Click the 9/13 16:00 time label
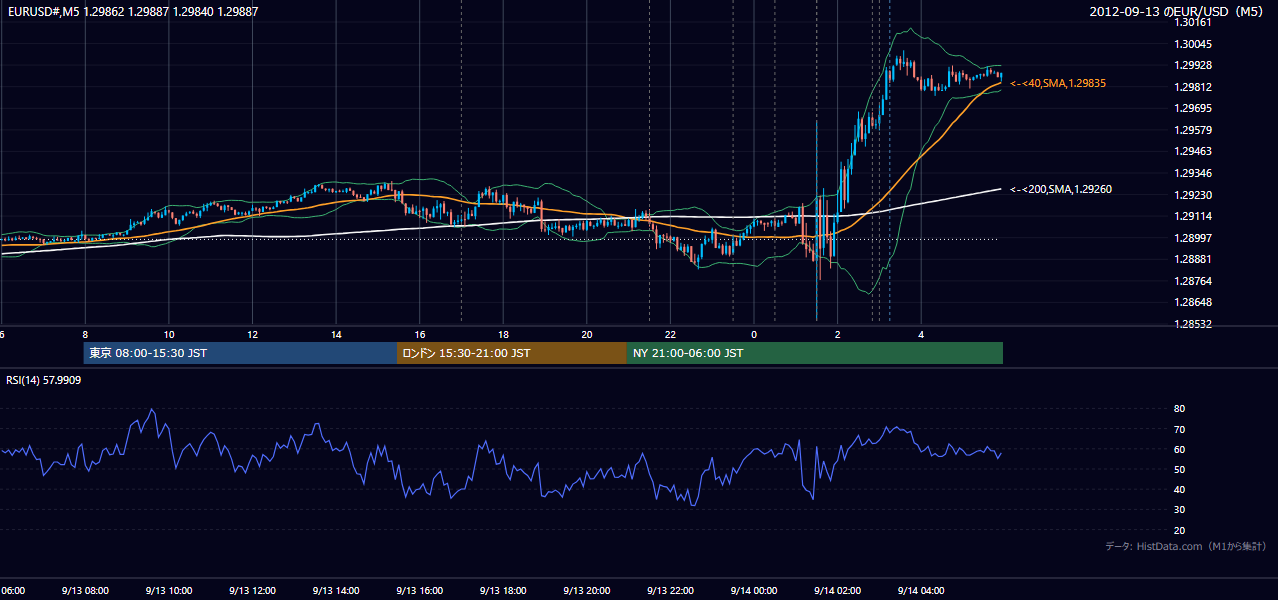The width and height of the screenshot is (1278, 600). 420,590
